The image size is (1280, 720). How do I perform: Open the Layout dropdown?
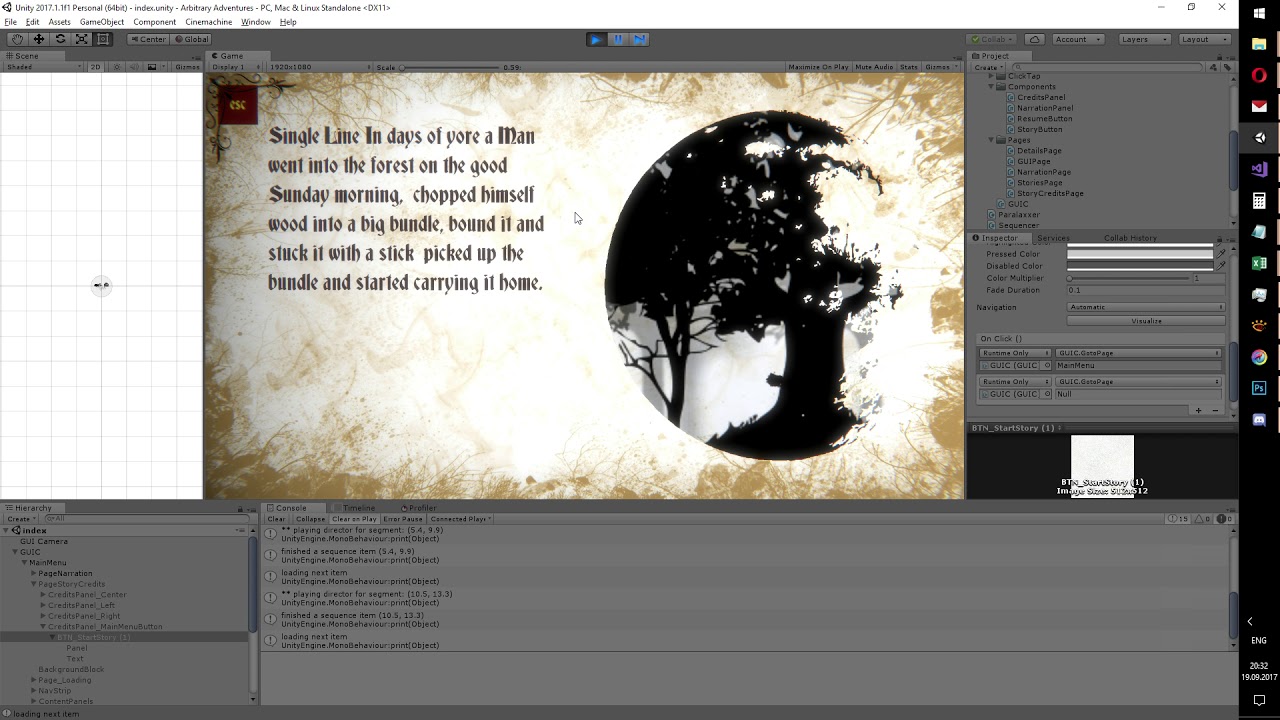click(1204, 39)
